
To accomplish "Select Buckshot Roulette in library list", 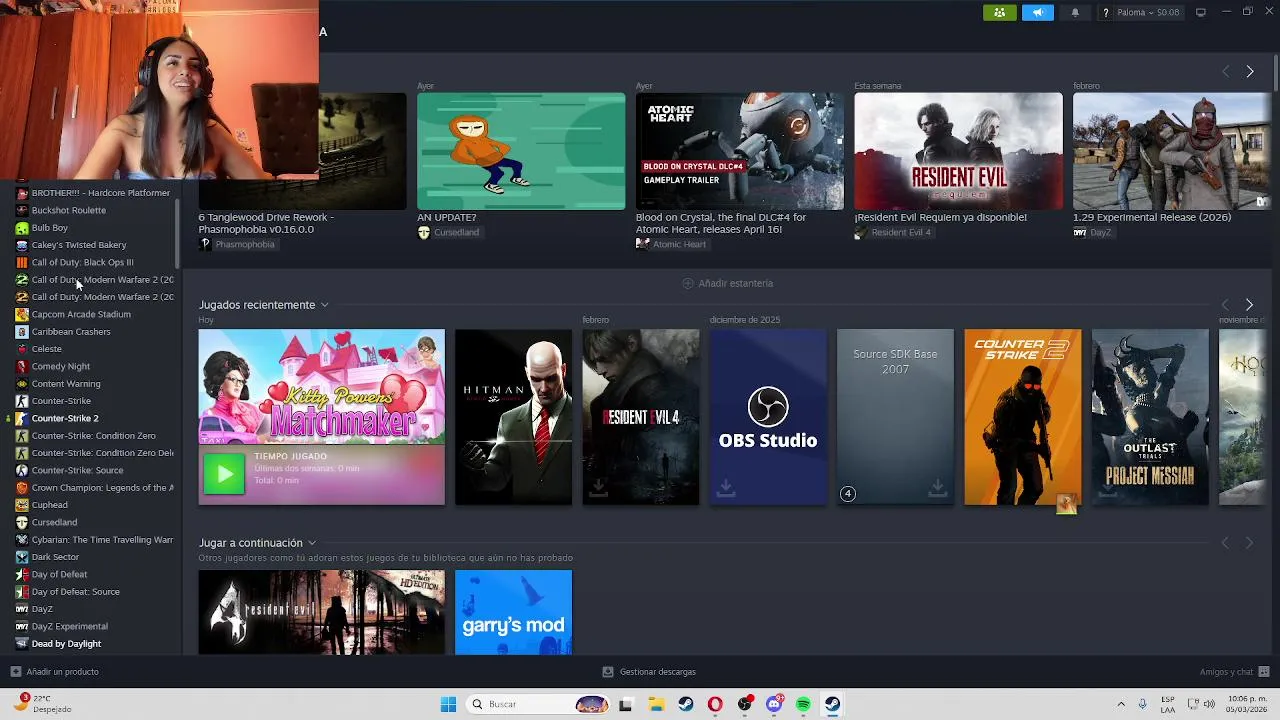I will pos(68,210).
